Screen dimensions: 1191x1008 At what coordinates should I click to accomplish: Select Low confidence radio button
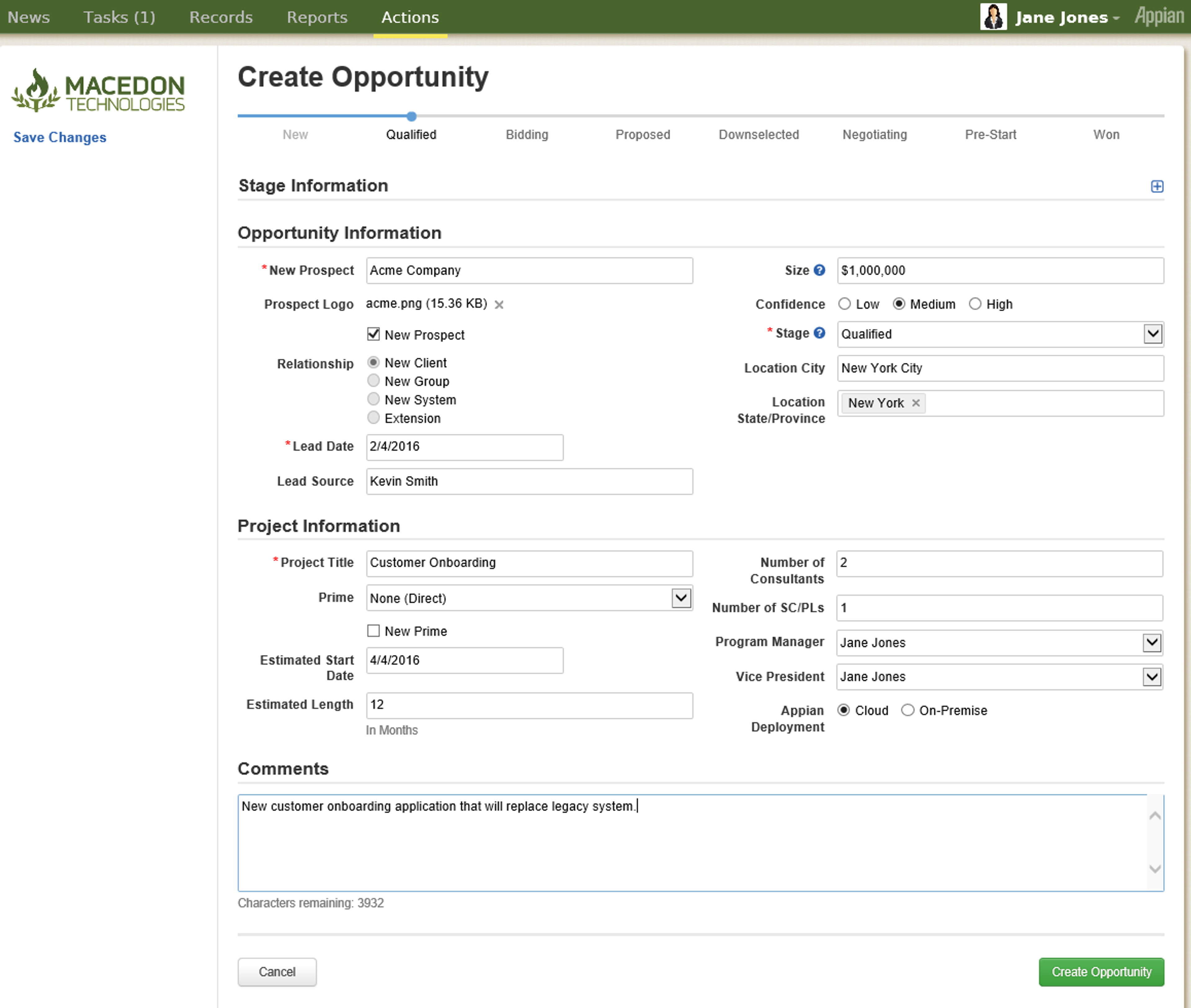(844, 304)
